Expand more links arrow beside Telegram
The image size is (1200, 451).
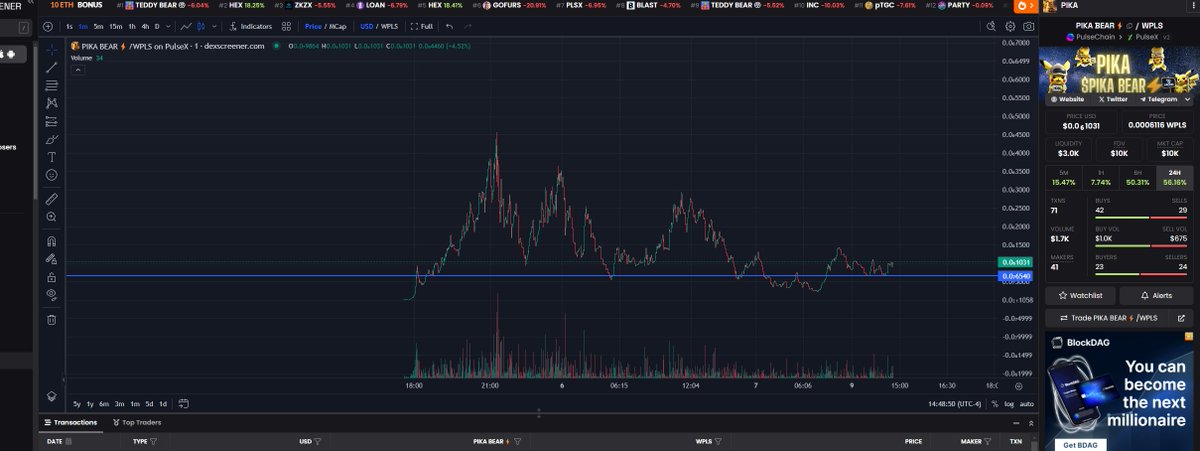point(1186,100)
